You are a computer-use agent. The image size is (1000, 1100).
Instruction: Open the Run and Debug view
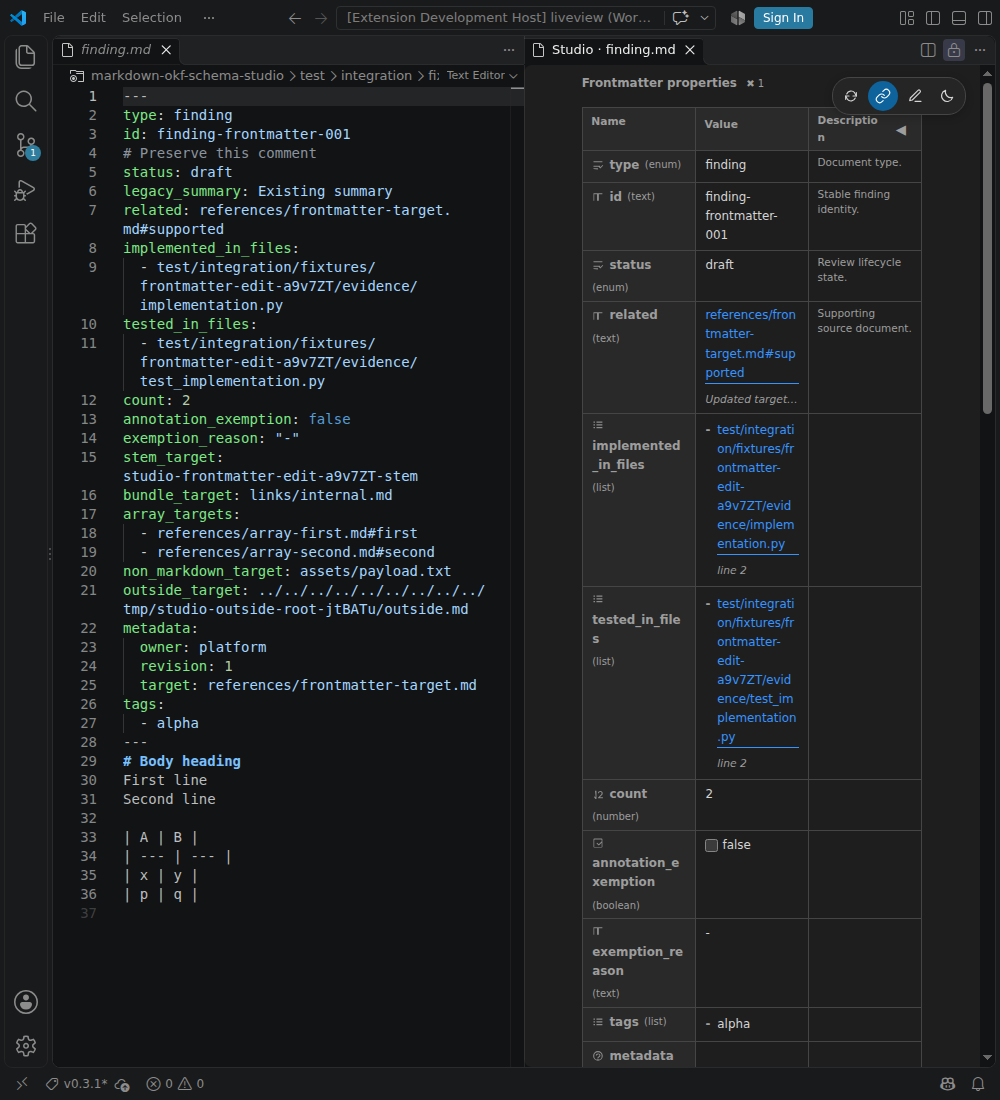pyautogui.click(x=26, y=190)
